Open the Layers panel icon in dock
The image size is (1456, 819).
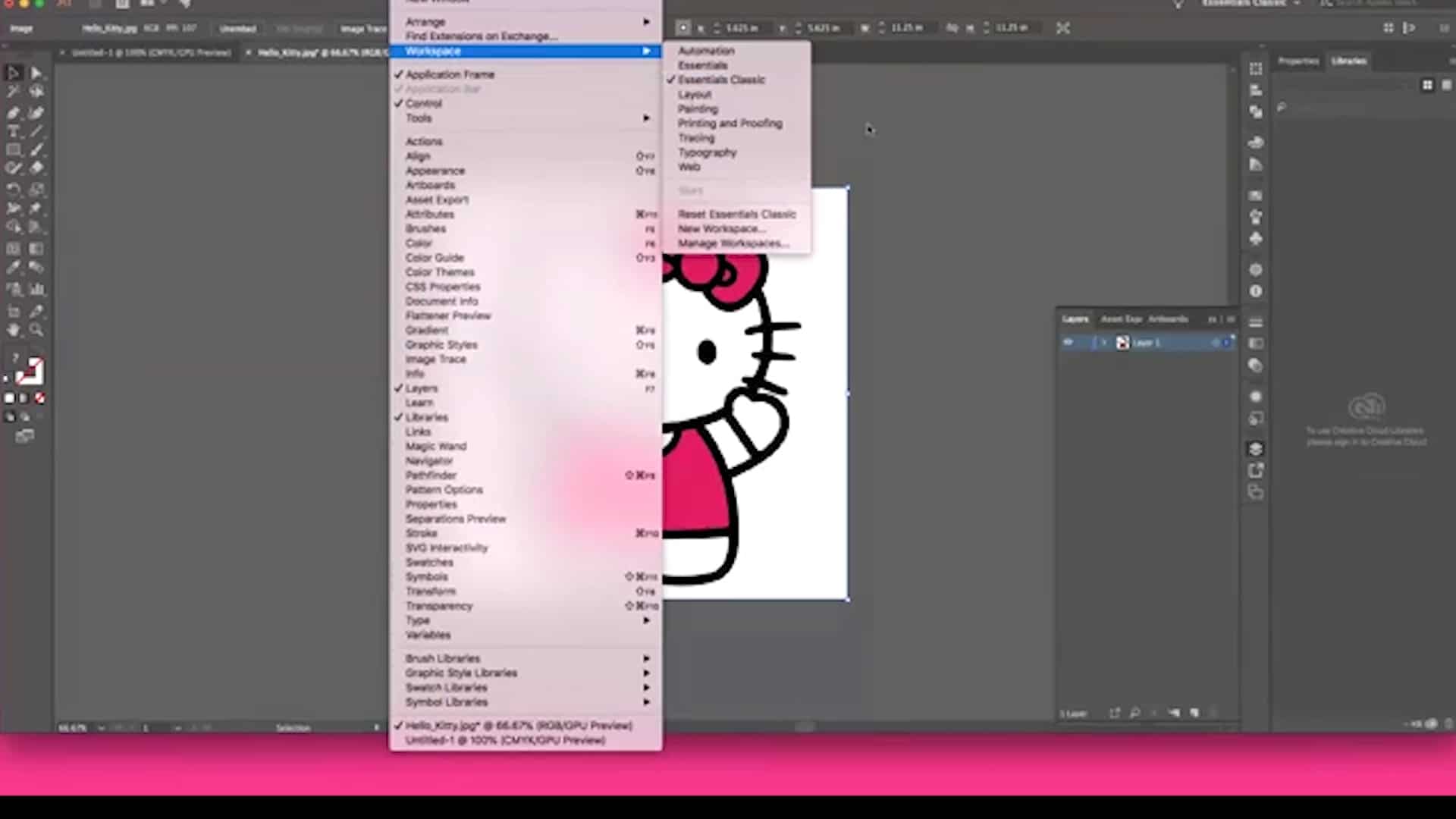pyautogui.click(x=1256, y=449)
